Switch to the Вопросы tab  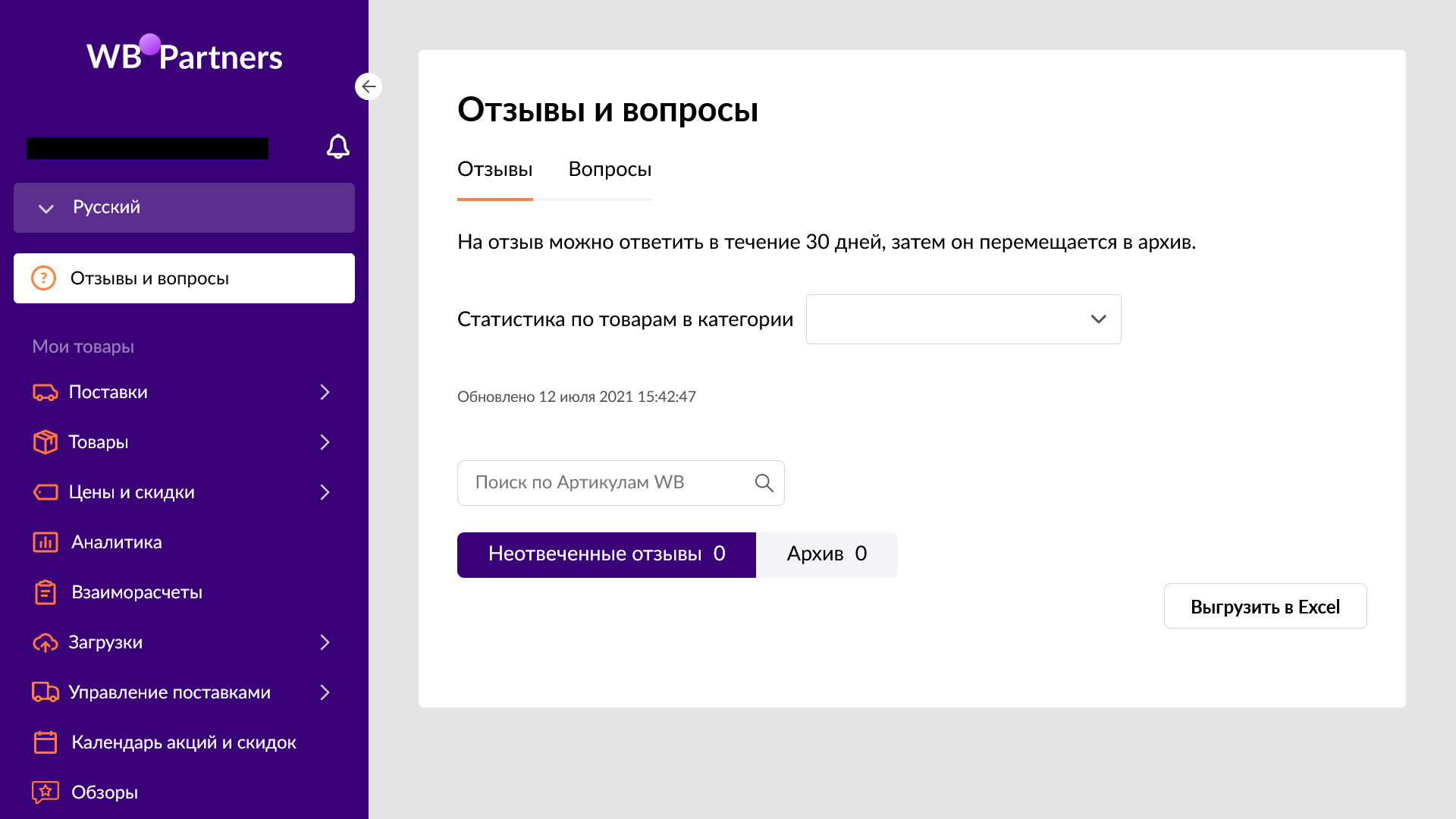click(x=610, y=170)
